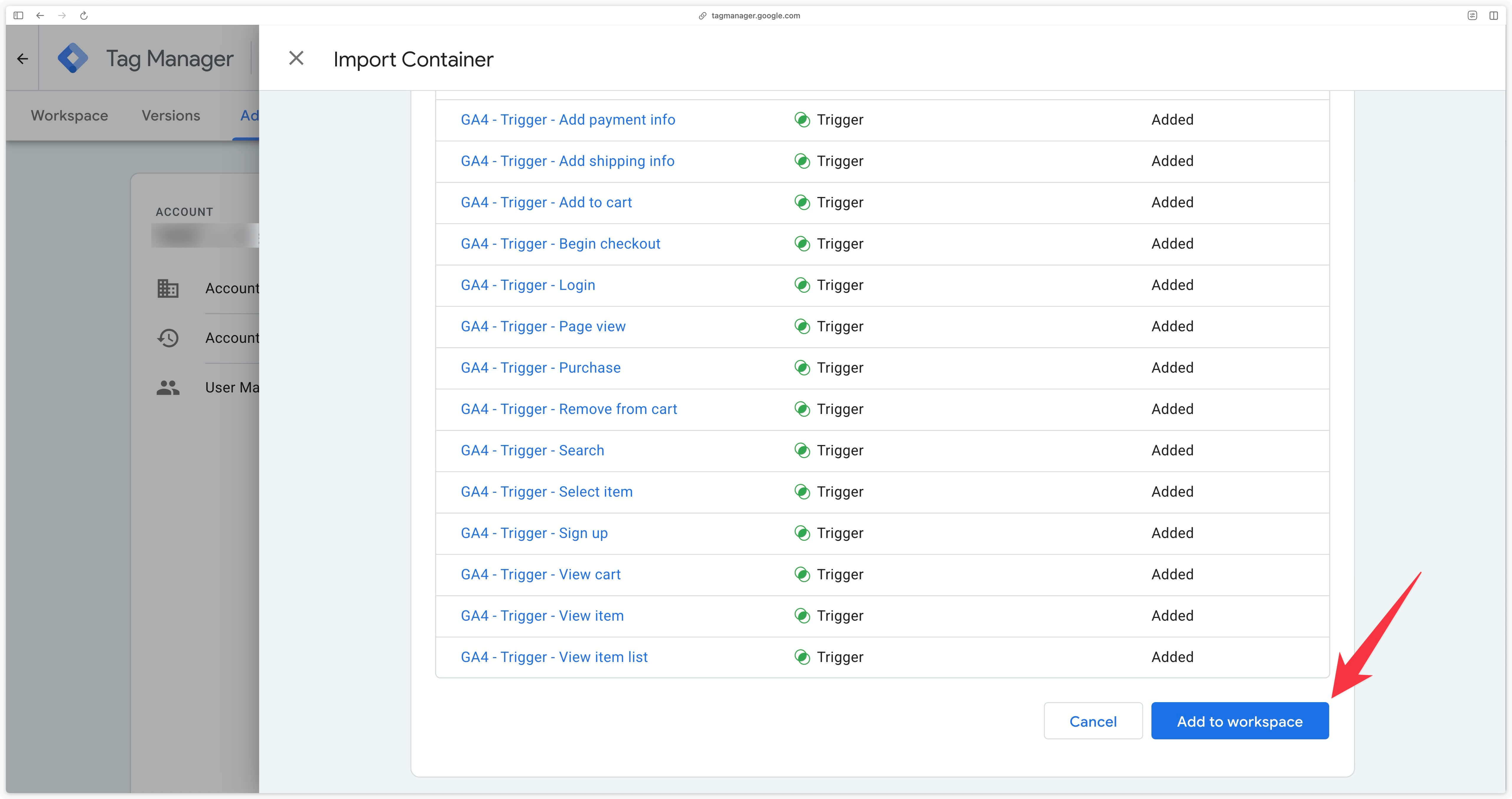The width and height of the screenshot is (1512, 799).
Task: Open GA4 - Trigger - Purchase link
Action: tap(541, 368)
